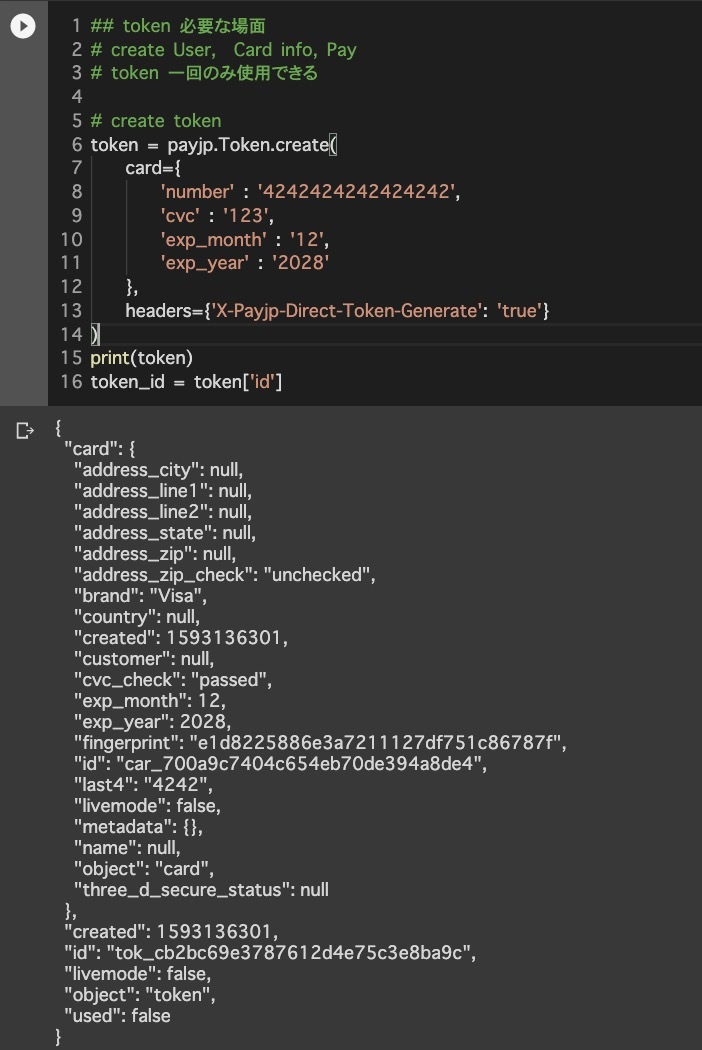Click the 'exp_month' key on line 10

213,240
